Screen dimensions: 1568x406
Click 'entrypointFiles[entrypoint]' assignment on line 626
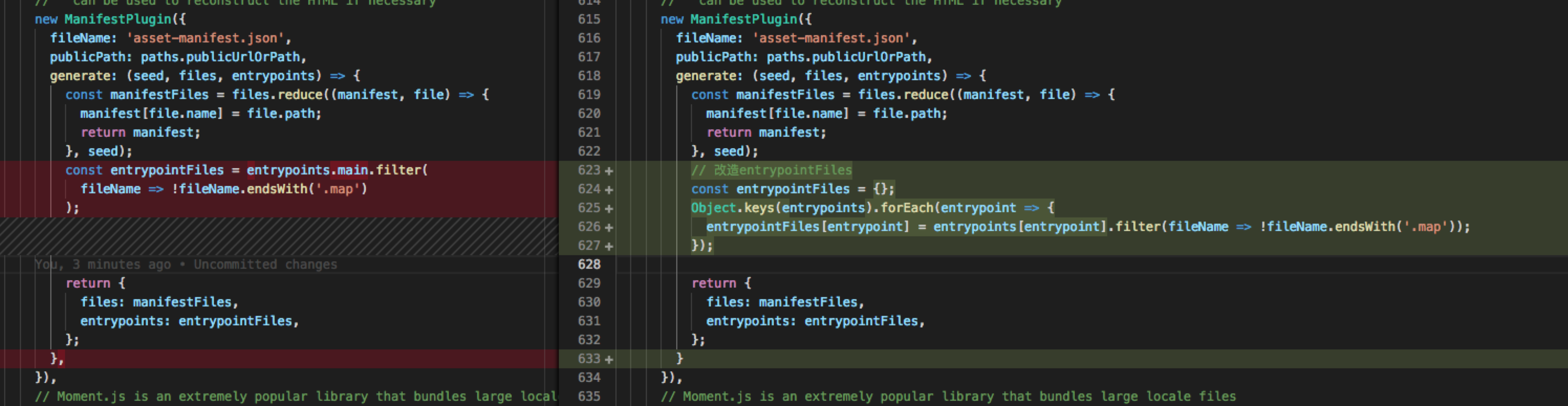(x=808, y=227)
